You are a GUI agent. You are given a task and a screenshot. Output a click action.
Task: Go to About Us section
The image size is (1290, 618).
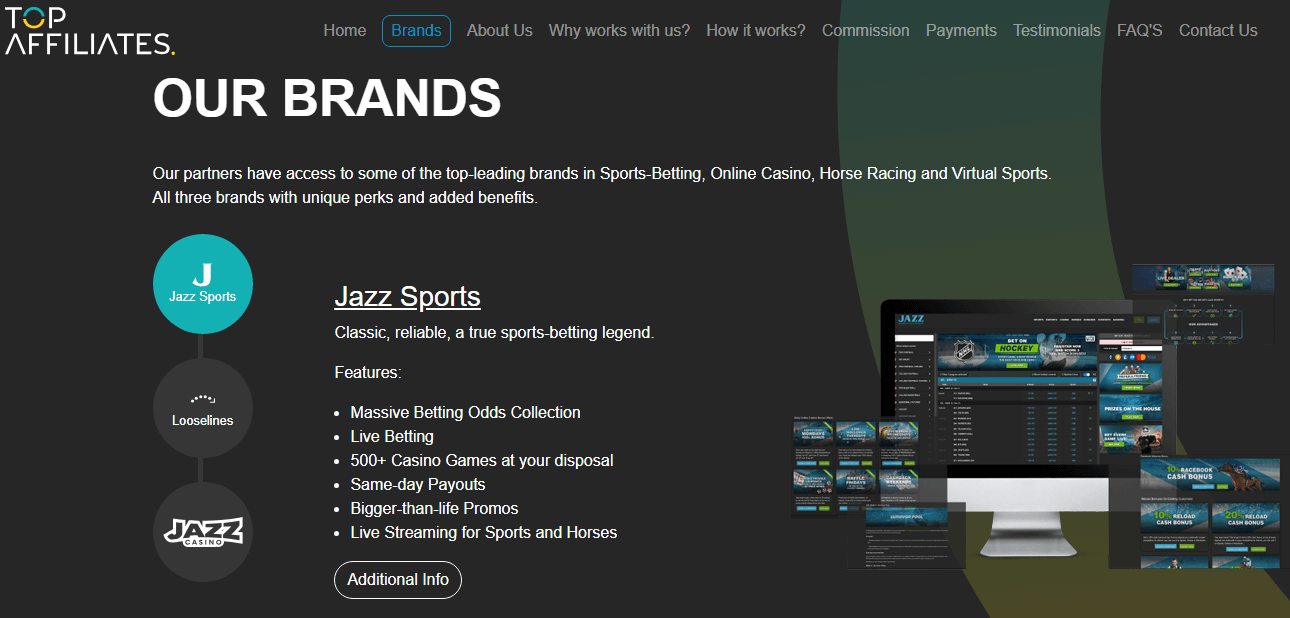[500, 31]
